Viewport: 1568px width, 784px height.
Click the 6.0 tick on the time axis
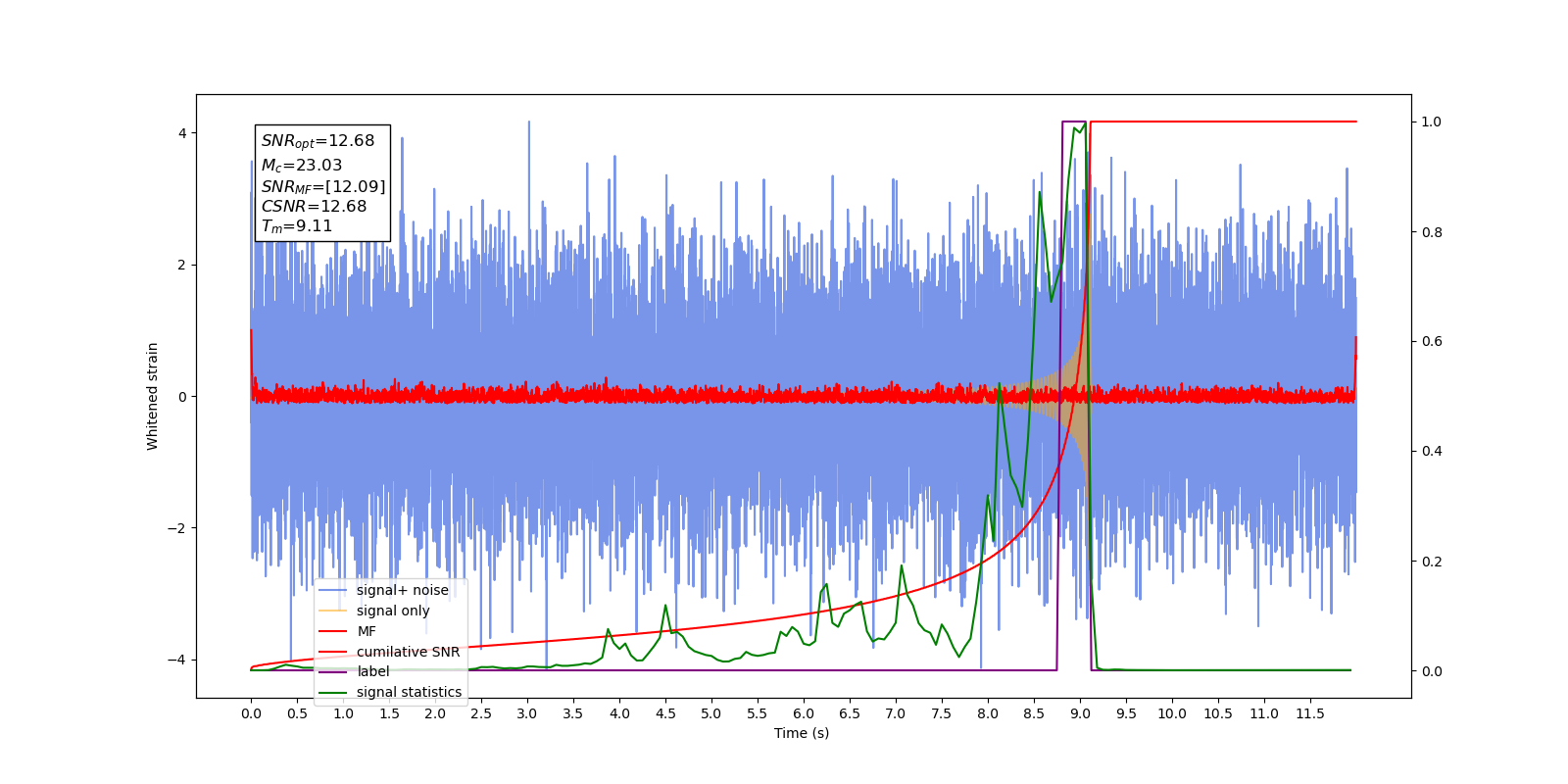[x=804, y=713]
